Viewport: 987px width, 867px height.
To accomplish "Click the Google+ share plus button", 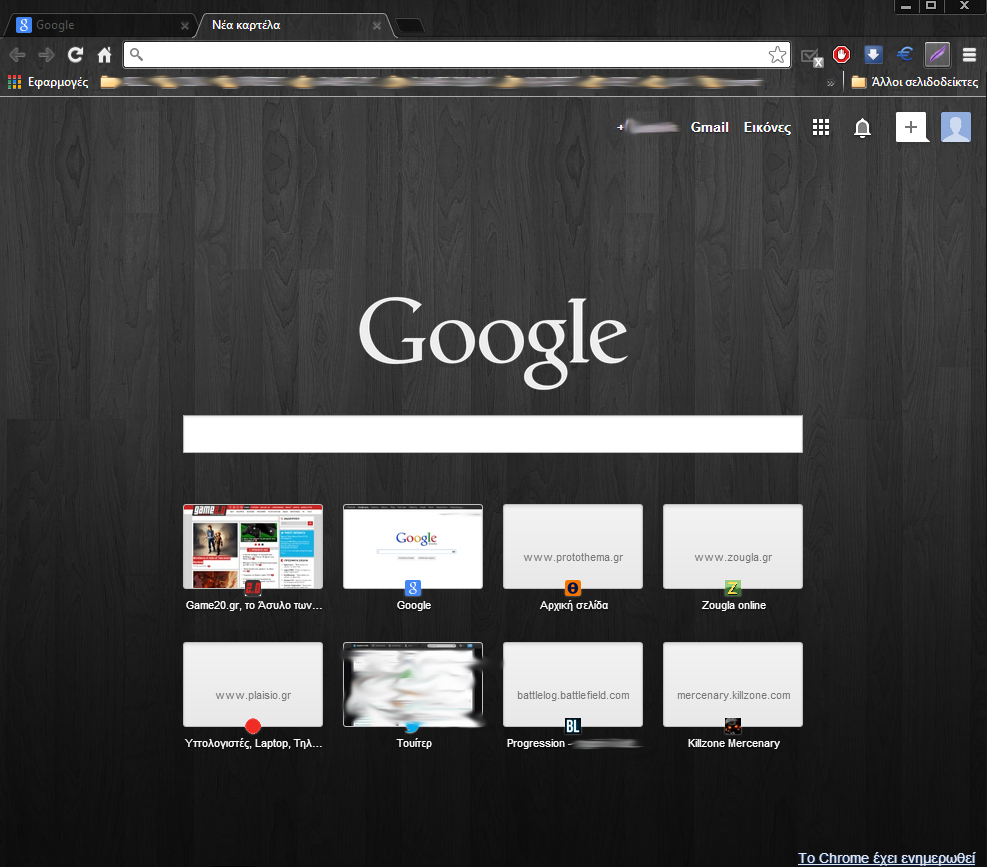I will point(911,127).
